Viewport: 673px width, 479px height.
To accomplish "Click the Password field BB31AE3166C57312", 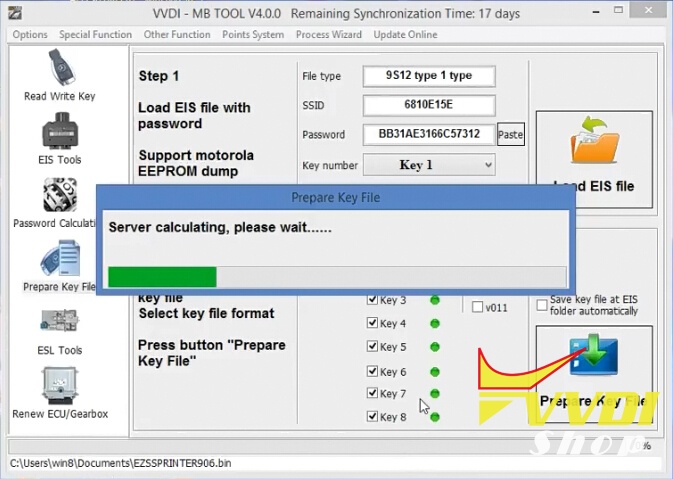I will (x=429, y=134).
